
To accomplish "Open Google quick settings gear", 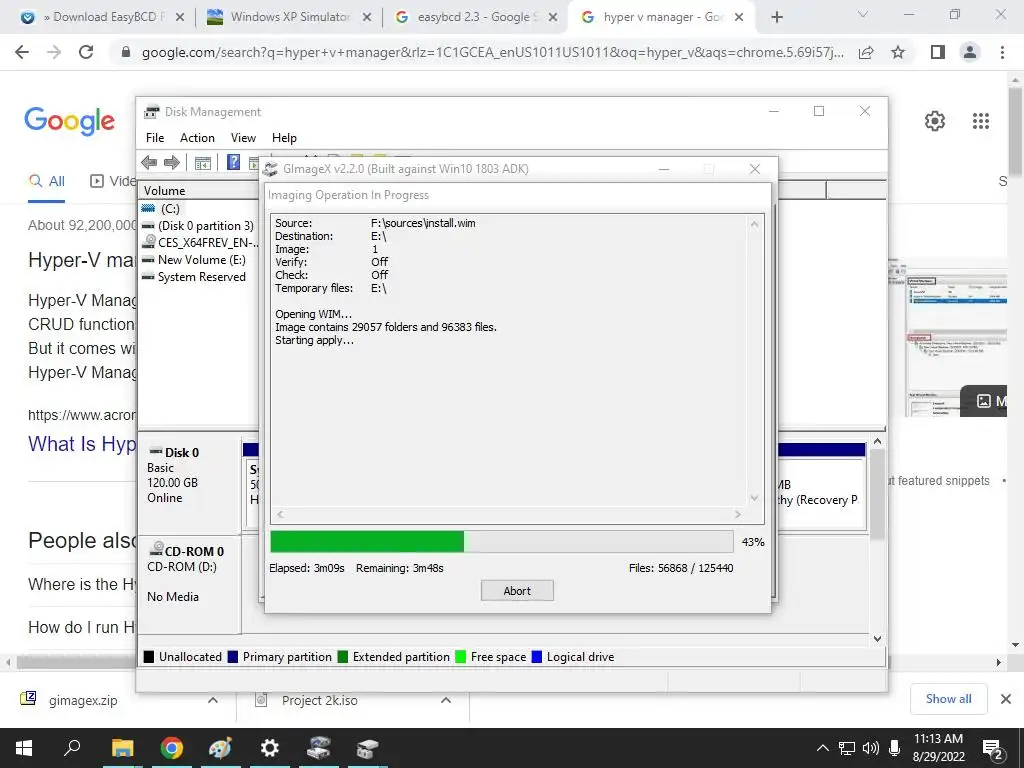I will pyautogui.click(x=935, y=121).
